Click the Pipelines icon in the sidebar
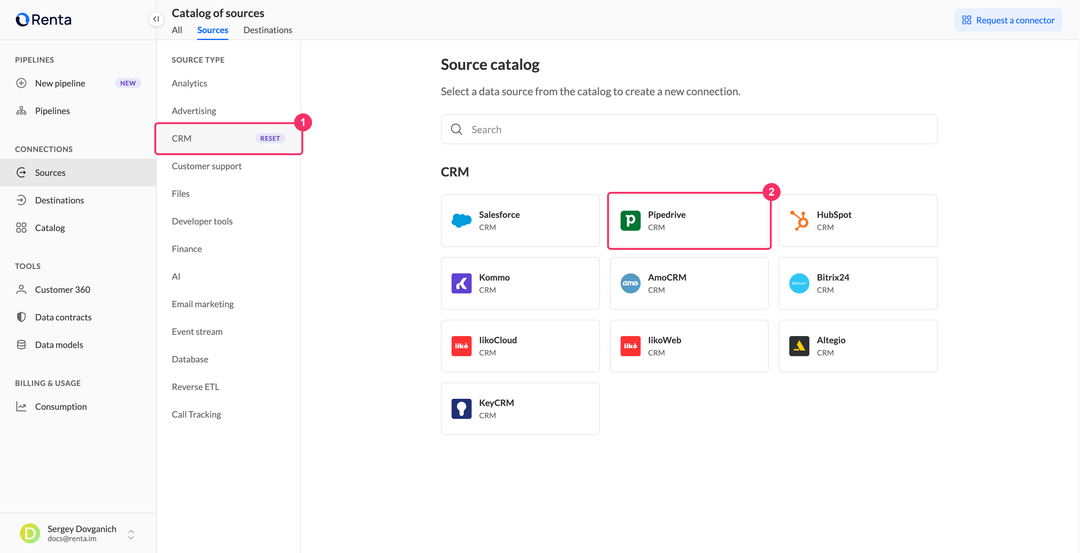Viewport: 1080px width, 553px height. click(21, 111)
